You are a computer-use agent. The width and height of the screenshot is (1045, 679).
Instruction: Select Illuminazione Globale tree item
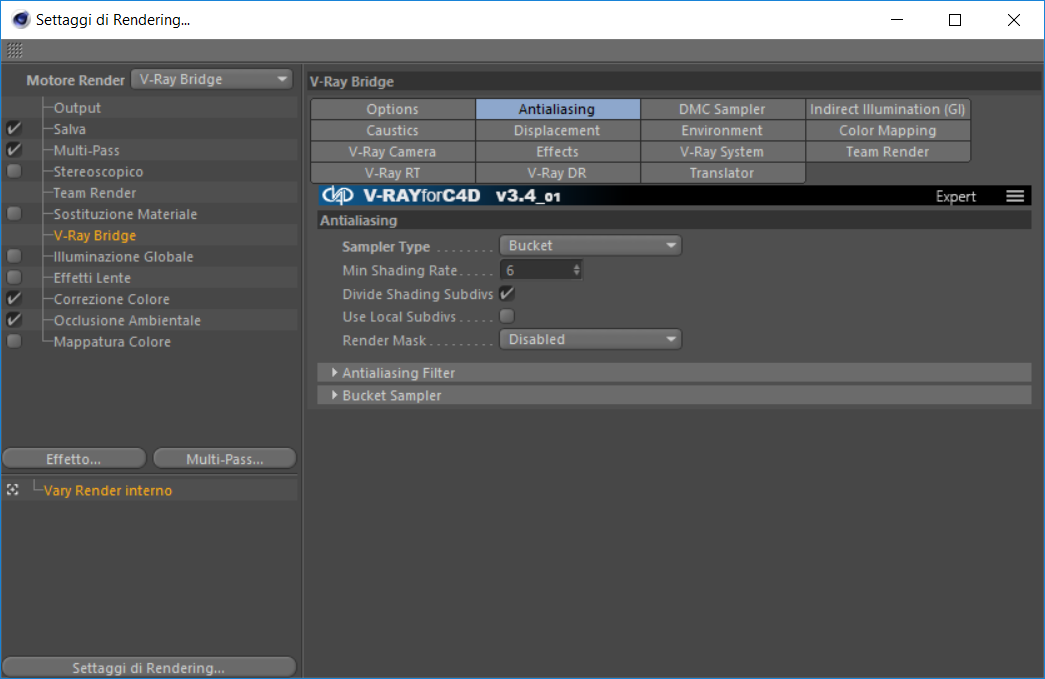coord(123,257)
